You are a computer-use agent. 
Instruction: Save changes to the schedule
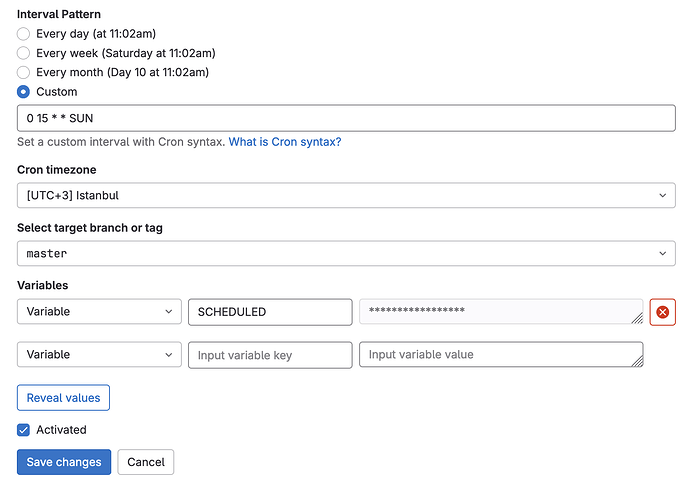point(64,462)
